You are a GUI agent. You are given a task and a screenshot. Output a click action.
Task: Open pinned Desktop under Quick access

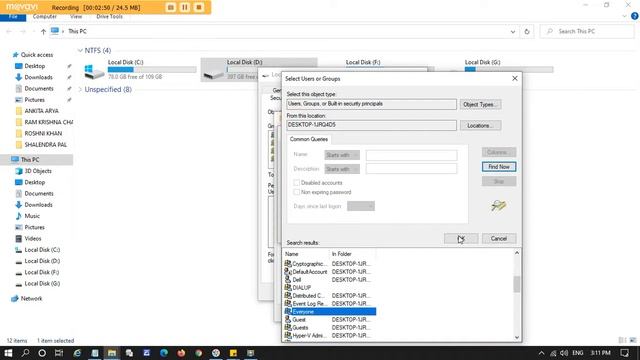(x=35, y=66)
